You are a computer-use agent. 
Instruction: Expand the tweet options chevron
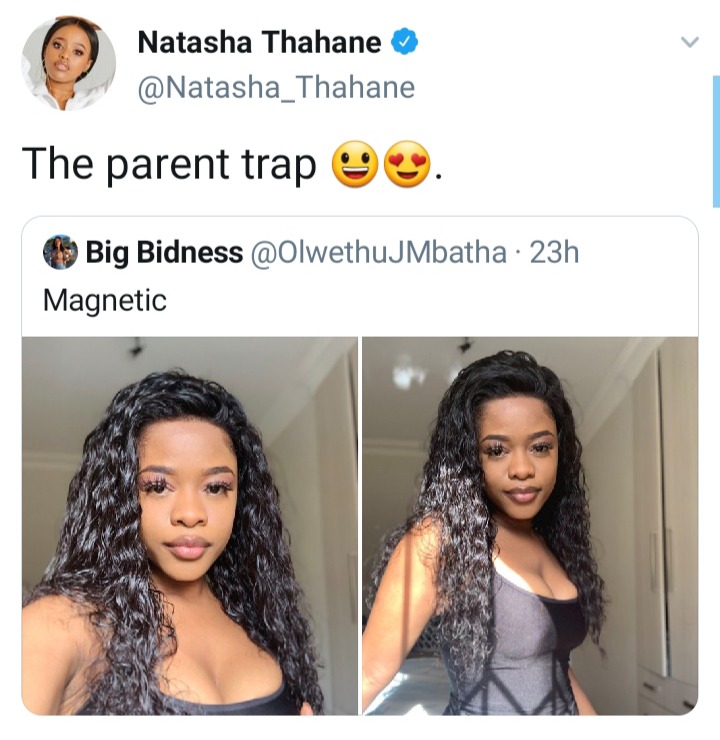pos(690,42)
